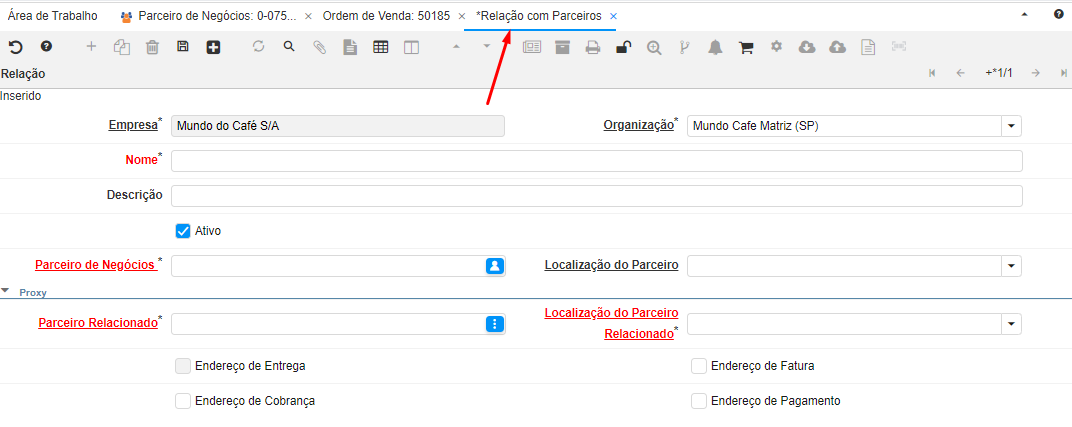Toggle grid view with the table icon

(x=380, y=47)
